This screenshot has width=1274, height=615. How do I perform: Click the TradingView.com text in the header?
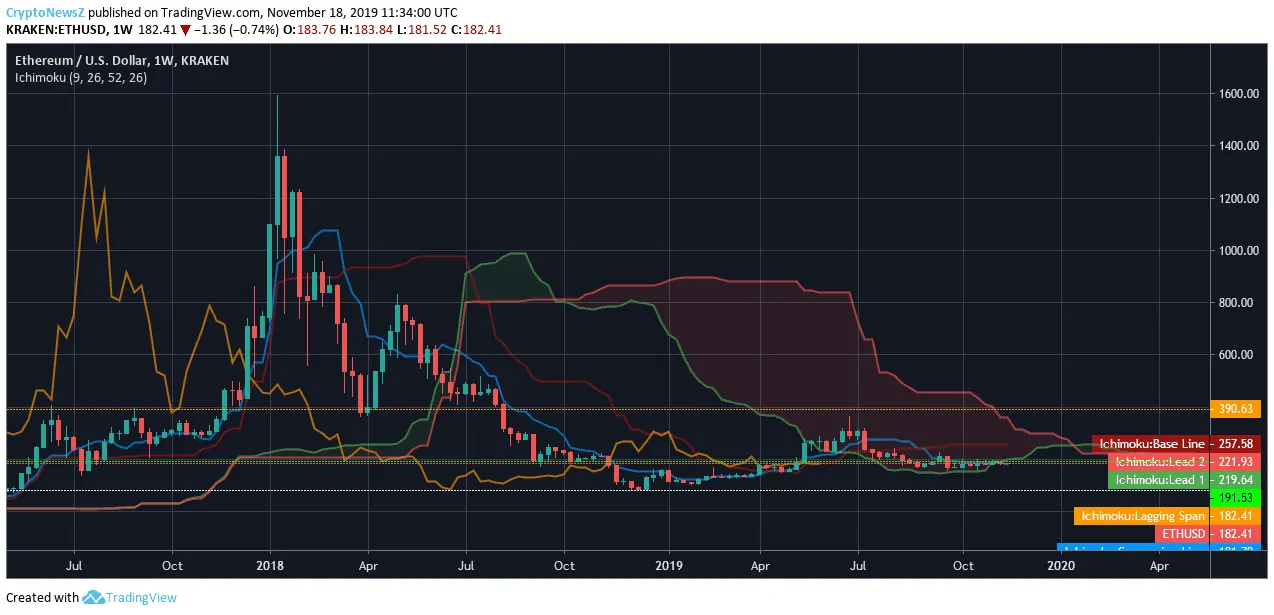[211, 12]
